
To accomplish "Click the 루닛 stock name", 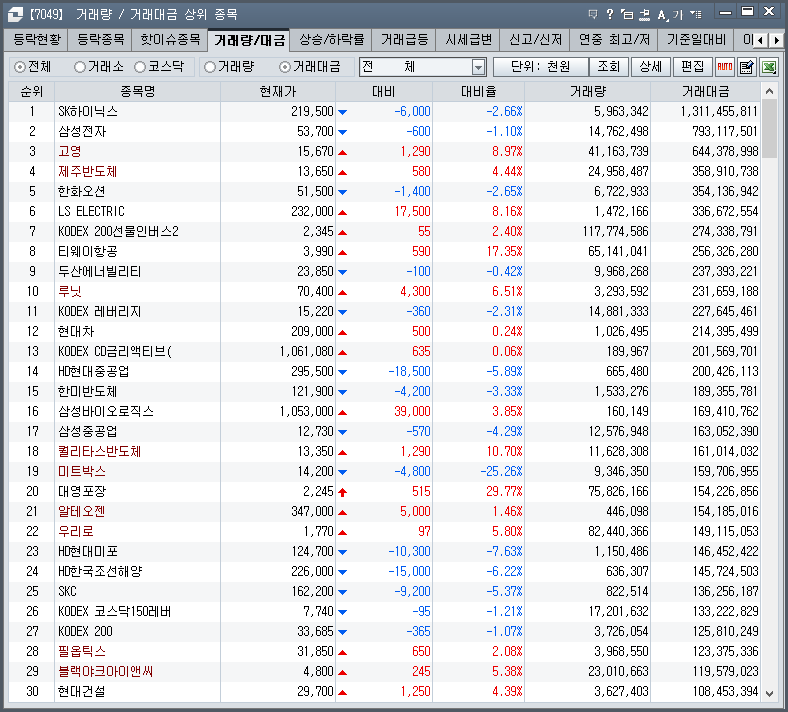I will point(70,292).
